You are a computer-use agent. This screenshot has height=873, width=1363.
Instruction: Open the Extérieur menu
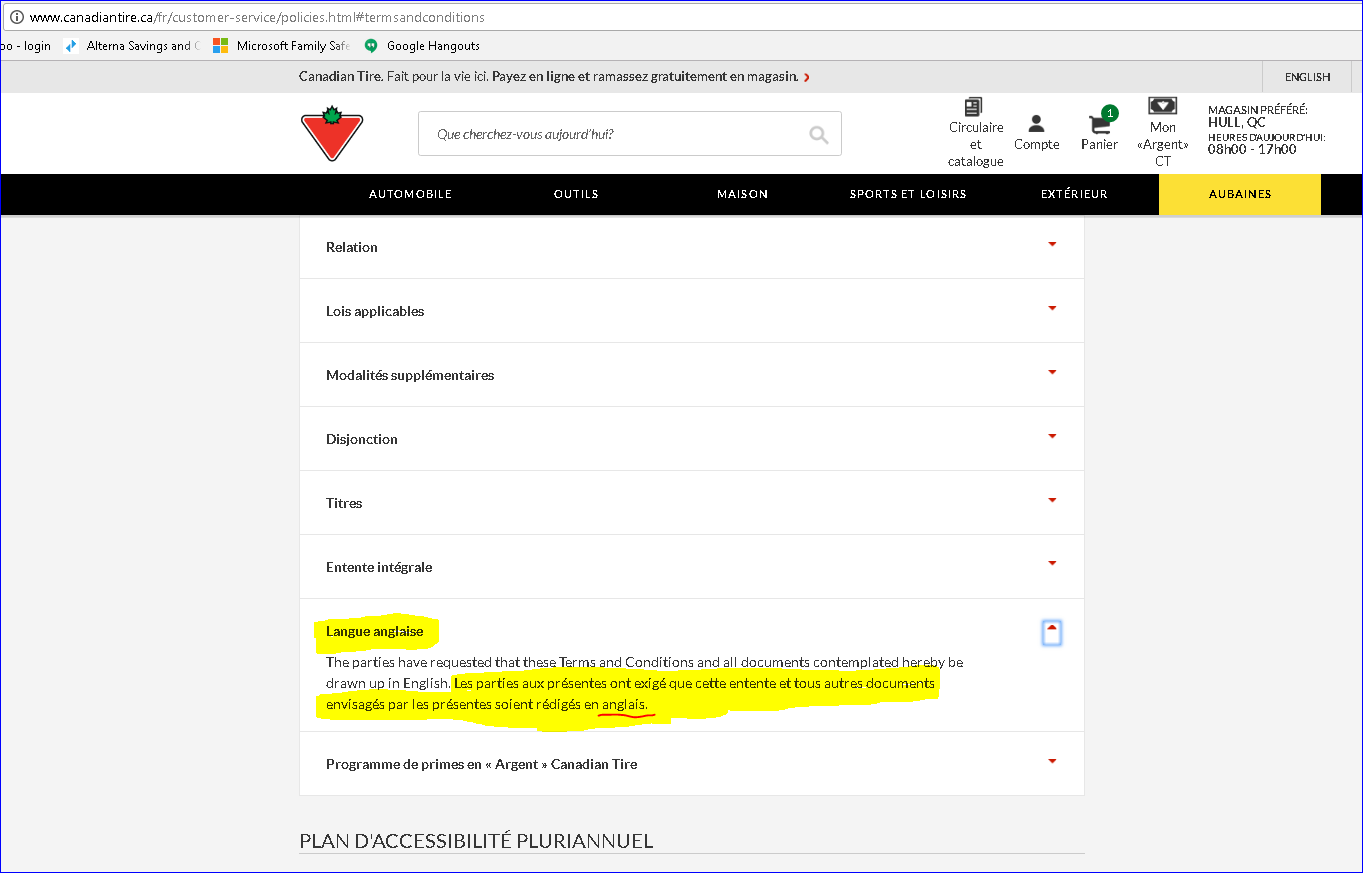point(1074,194)
